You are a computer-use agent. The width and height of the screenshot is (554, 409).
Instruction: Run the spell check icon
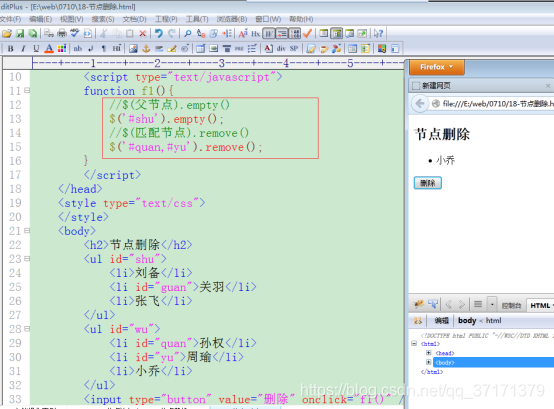(75, 33)
